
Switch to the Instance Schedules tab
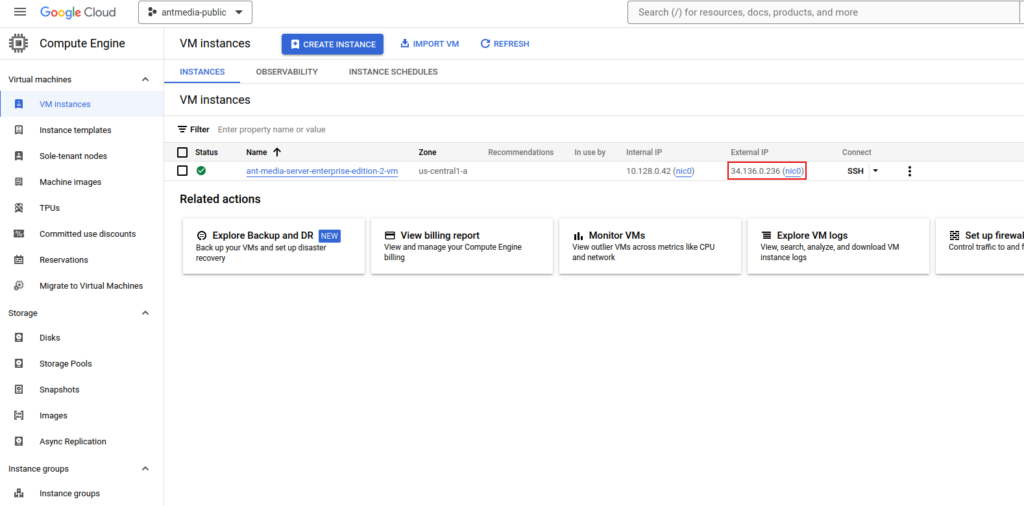click(393, 72)
